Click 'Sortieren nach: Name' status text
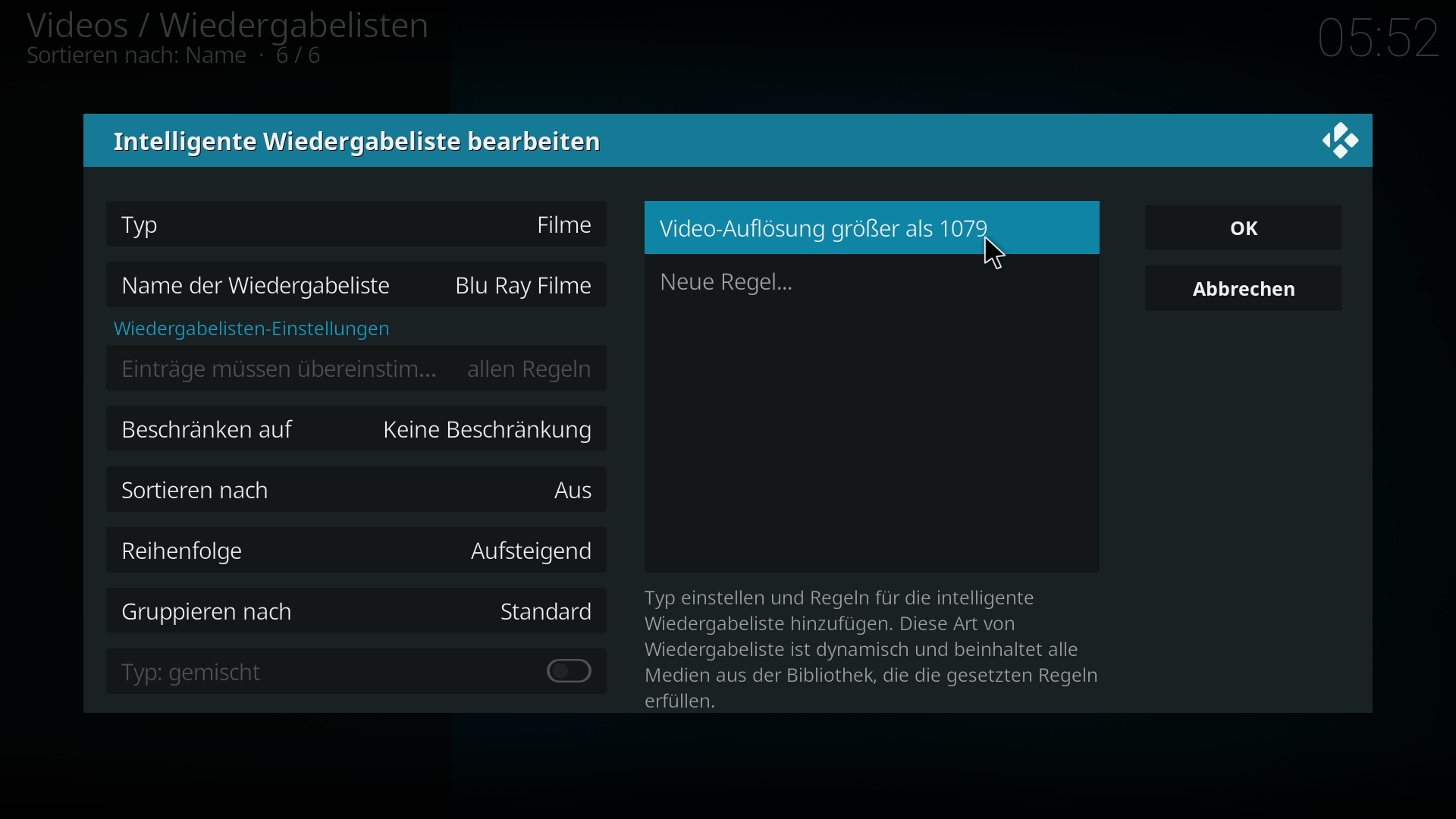Image resolution: width=1456 pixels, height=819 pixels. [x=136, y=55]
